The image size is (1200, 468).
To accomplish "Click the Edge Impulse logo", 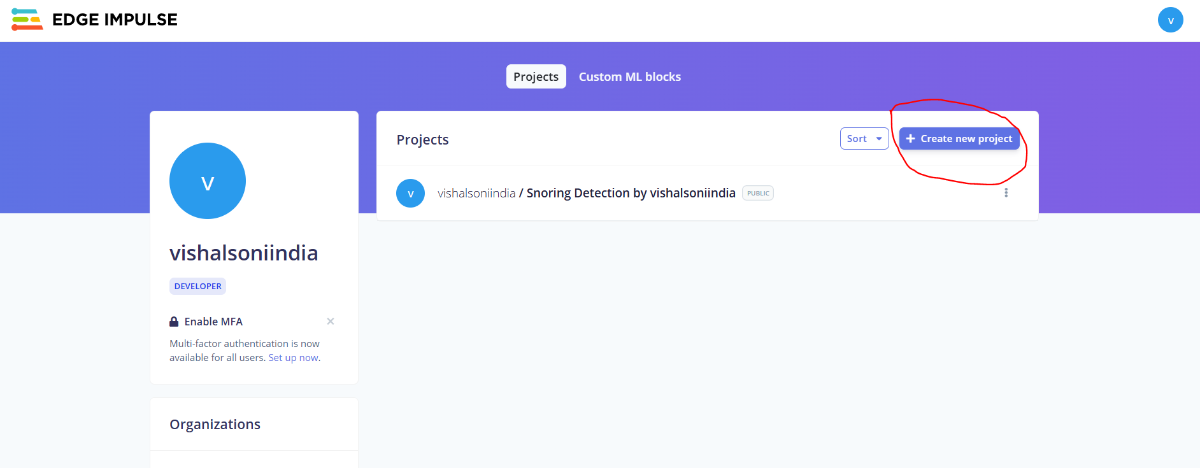I will click(x=95, y=19).
